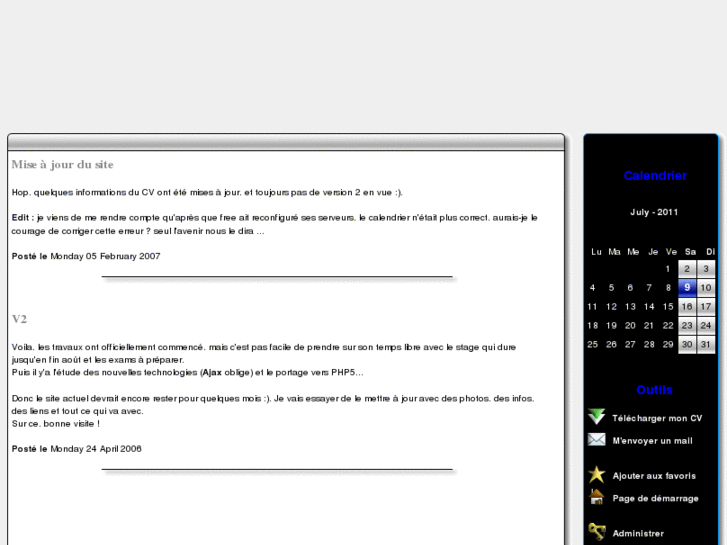
Task: Click day 13 in the calendar
Action: (630, 307)
